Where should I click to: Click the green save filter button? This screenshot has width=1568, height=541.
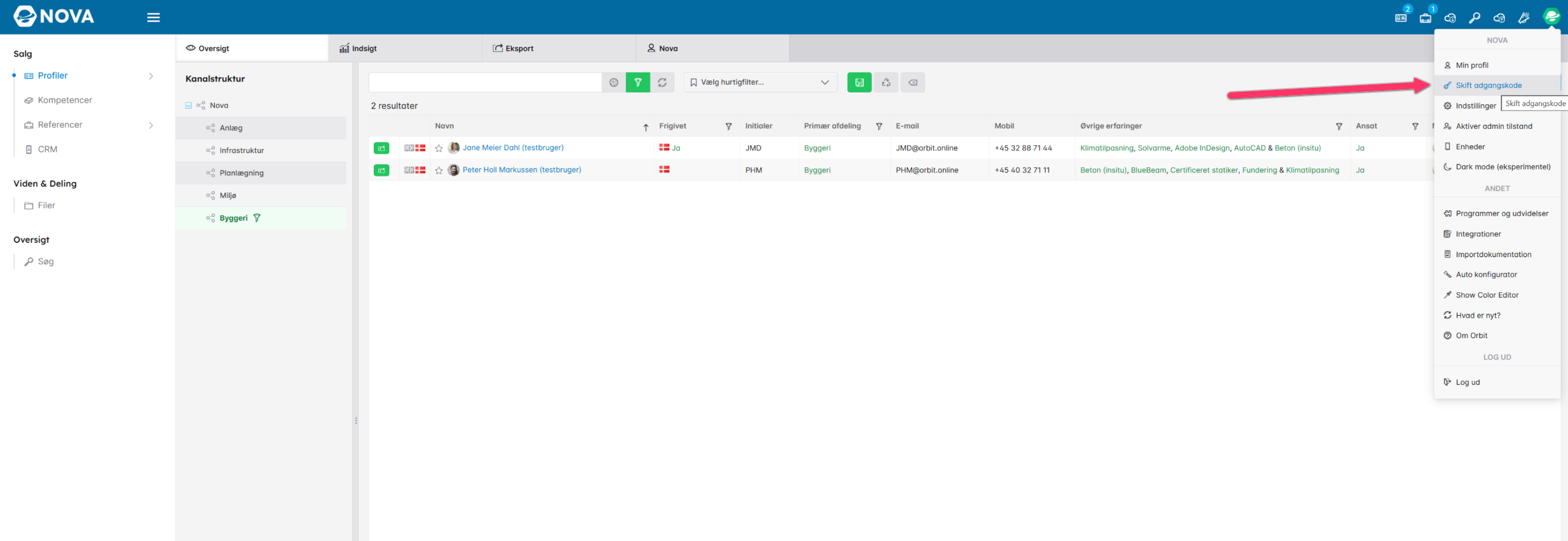click(860, 83)
